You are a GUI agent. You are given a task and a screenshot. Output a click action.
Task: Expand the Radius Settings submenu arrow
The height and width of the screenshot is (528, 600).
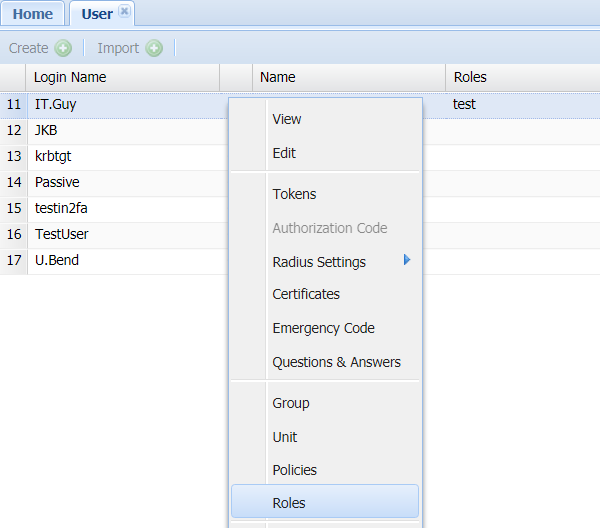click(407, 260)
